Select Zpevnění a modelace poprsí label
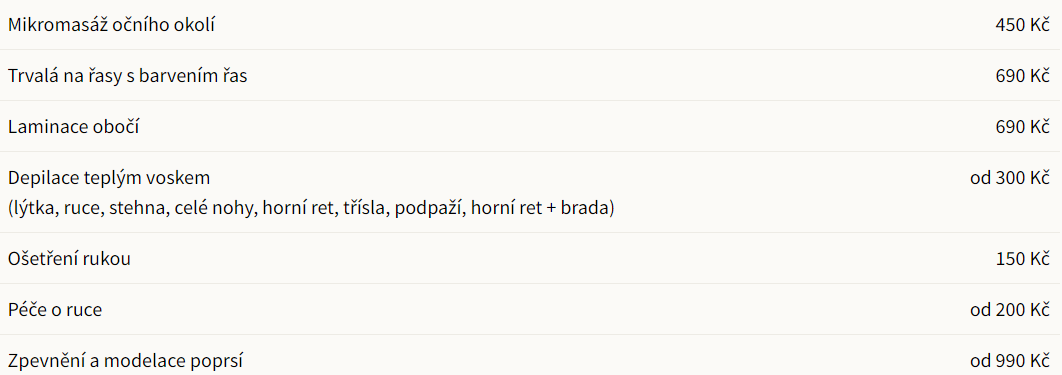The height and width of the screenshot is (375, 1062). coord(125,361)
